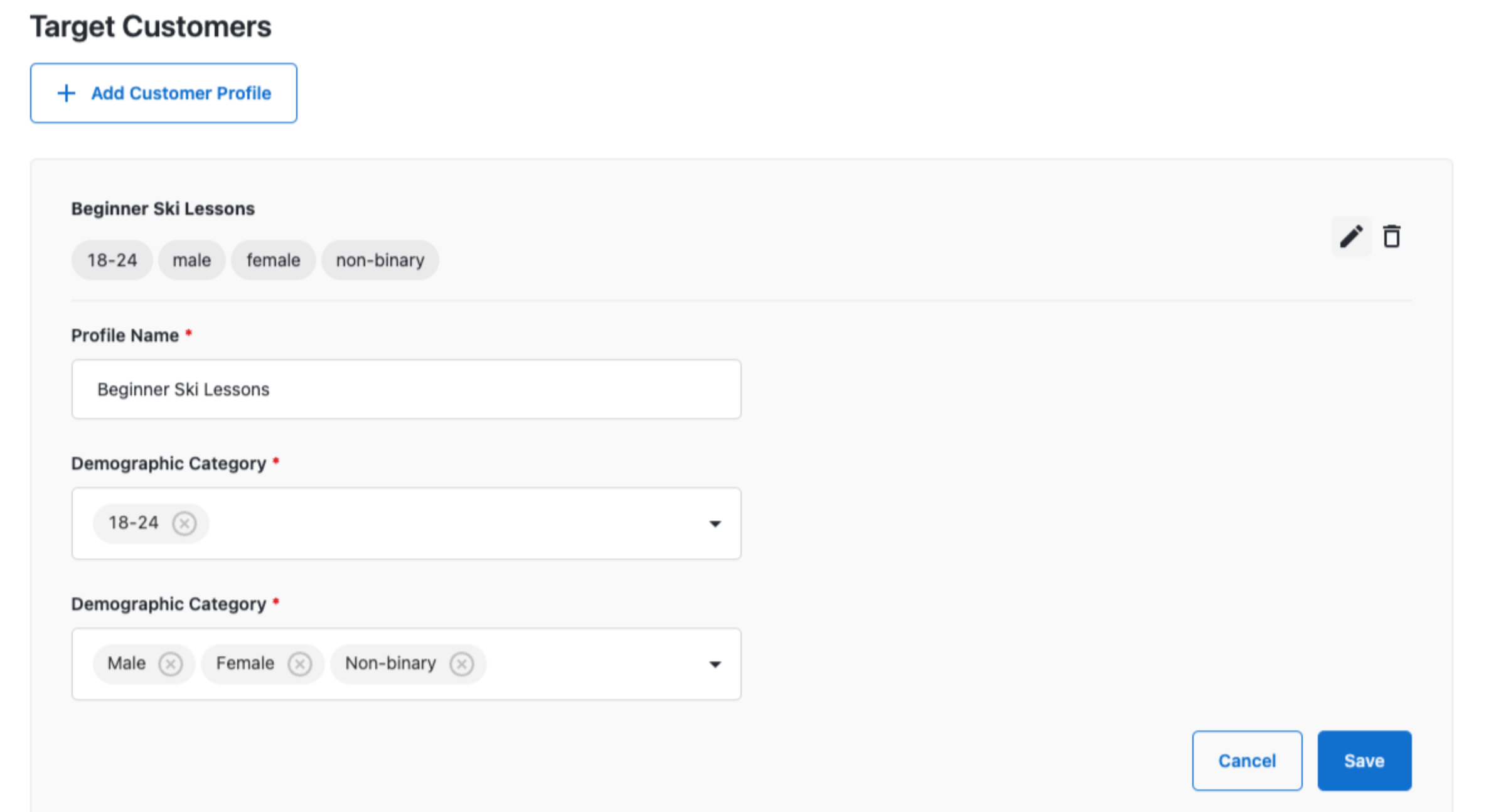Viewport: 1491px width, 812px height.
Task: Expand the dropdown containing Male, Female, Non-binary
Action: (x=715, y=664)
